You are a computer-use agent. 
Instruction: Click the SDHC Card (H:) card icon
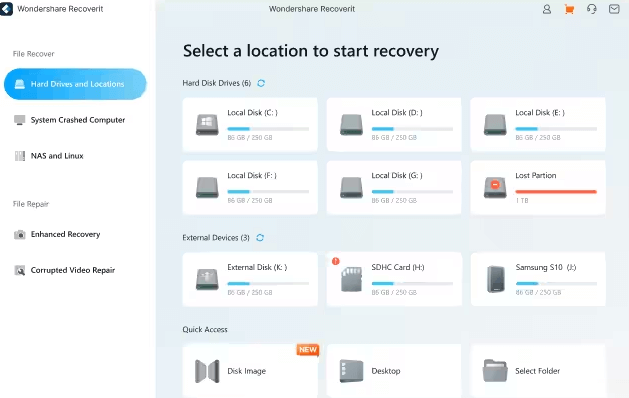pos(351,279)
